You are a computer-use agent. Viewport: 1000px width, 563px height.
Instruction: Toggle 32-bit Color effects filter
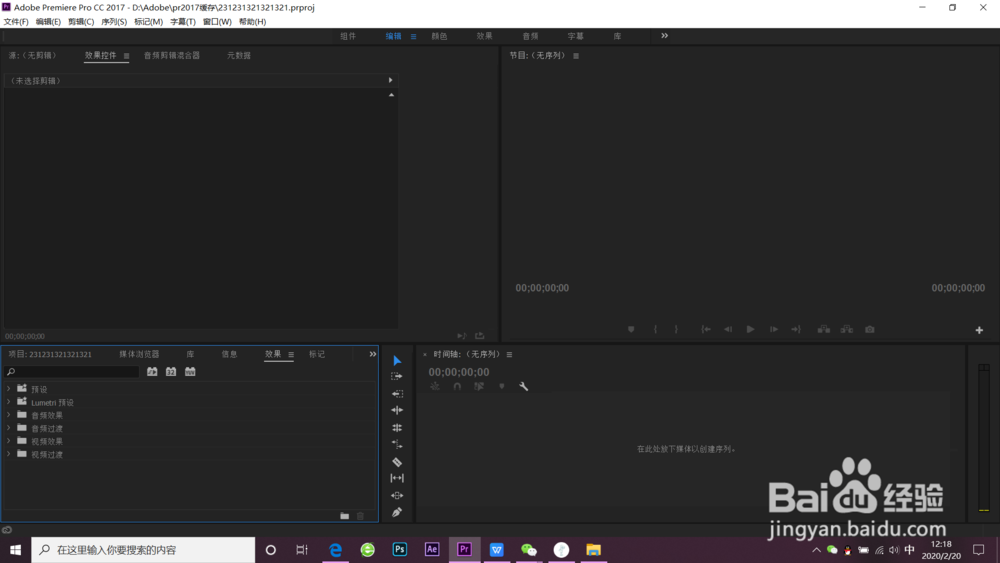coord(171,372)
